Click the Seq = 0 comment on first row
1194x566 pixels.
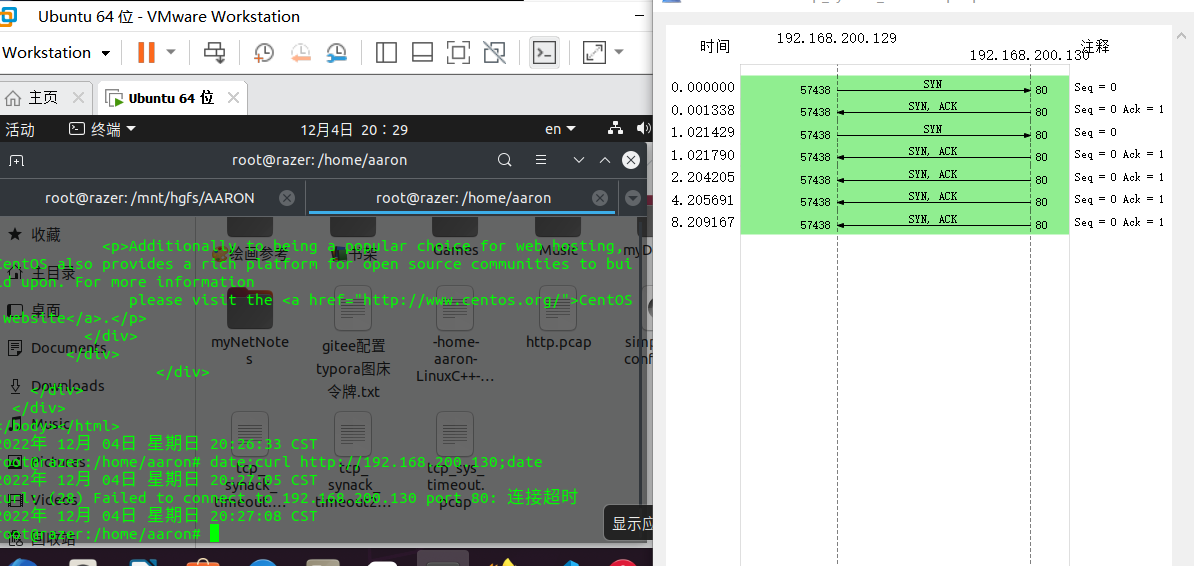pyautogui.click(x=1095, y=88)
